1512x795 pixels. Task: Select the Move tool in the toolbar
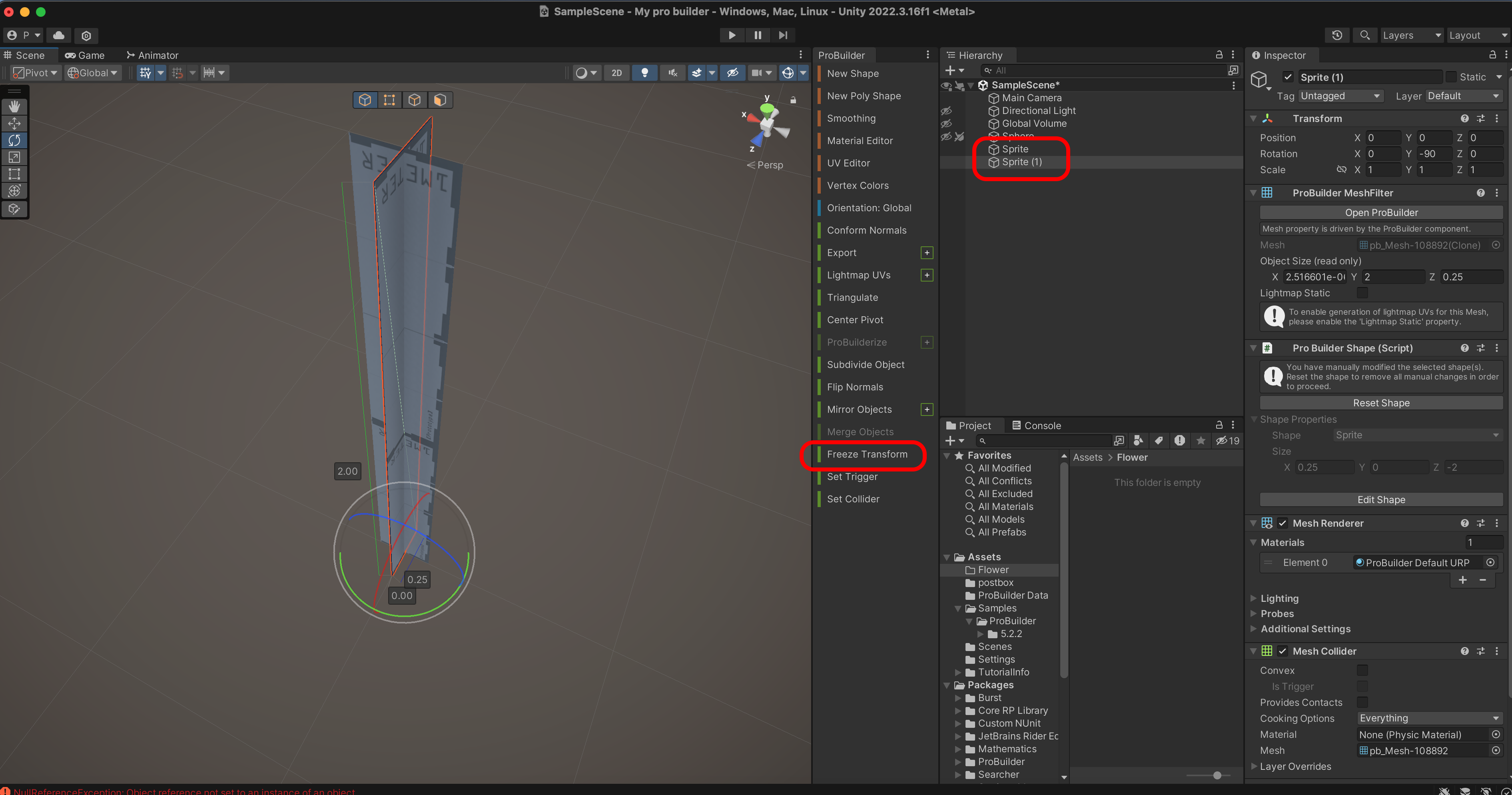point(14,123)
